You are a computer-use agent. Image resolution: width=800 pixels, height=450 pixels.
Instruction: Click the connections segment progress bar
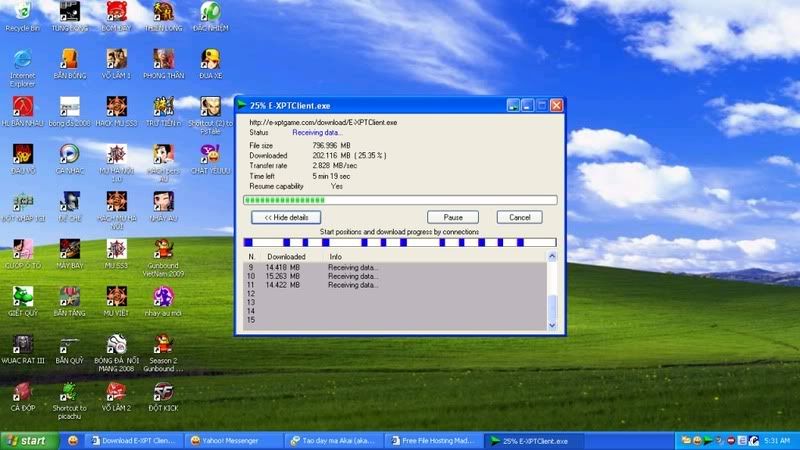(x=400, y=242)
